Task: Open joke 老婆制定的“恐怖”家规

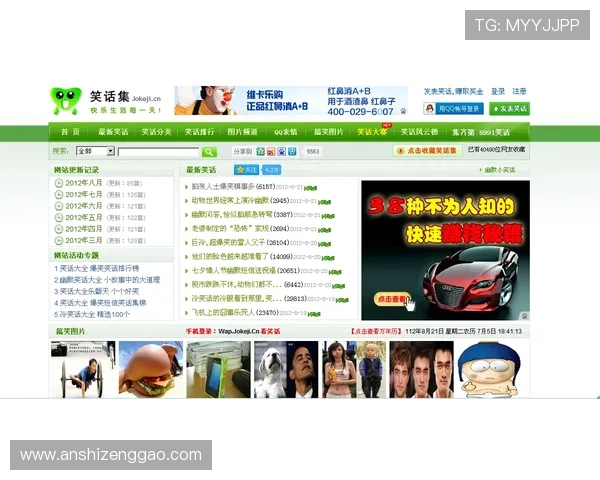Action: coord(230,229)
